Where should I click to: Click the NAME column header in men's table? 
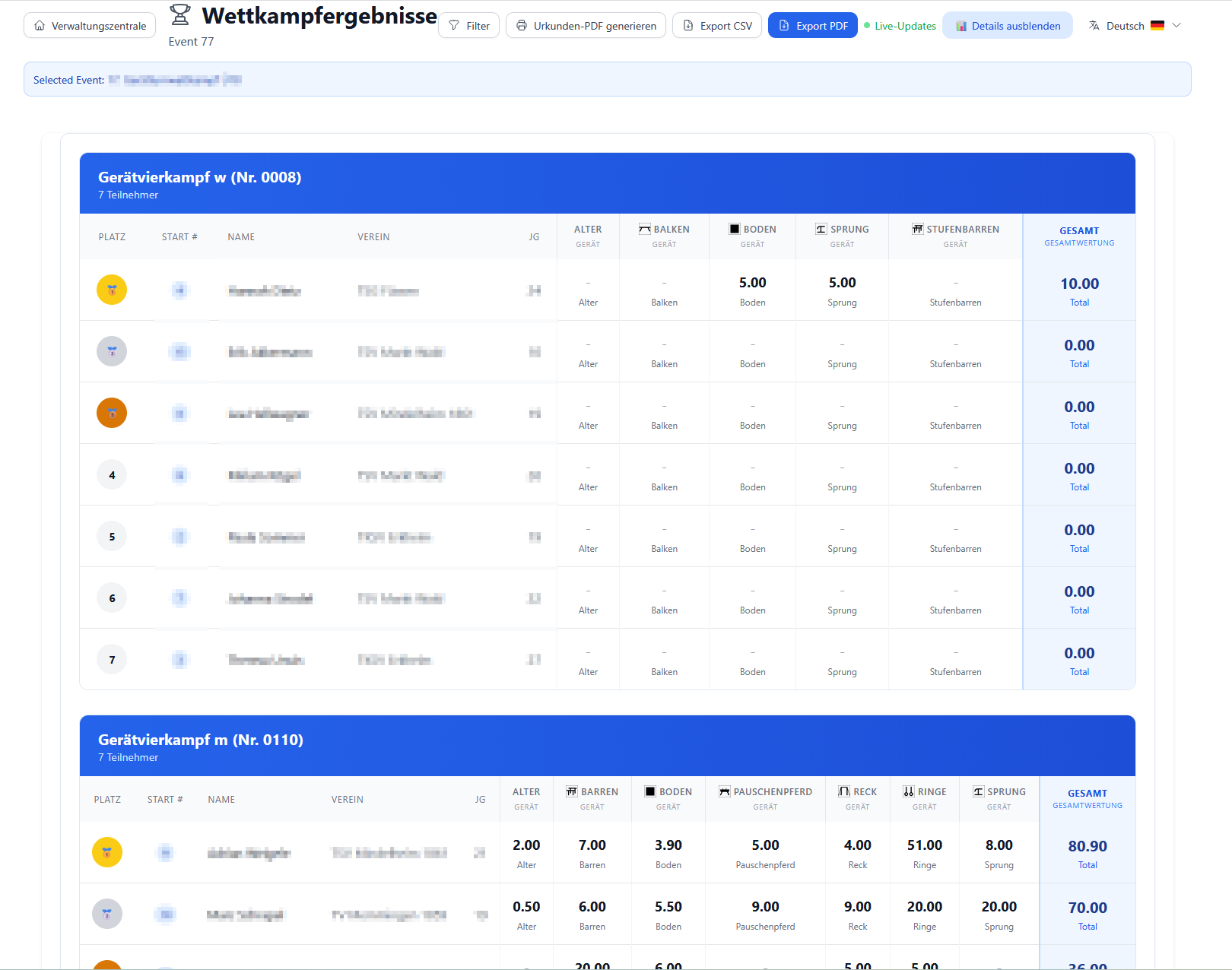pos(221,800)
